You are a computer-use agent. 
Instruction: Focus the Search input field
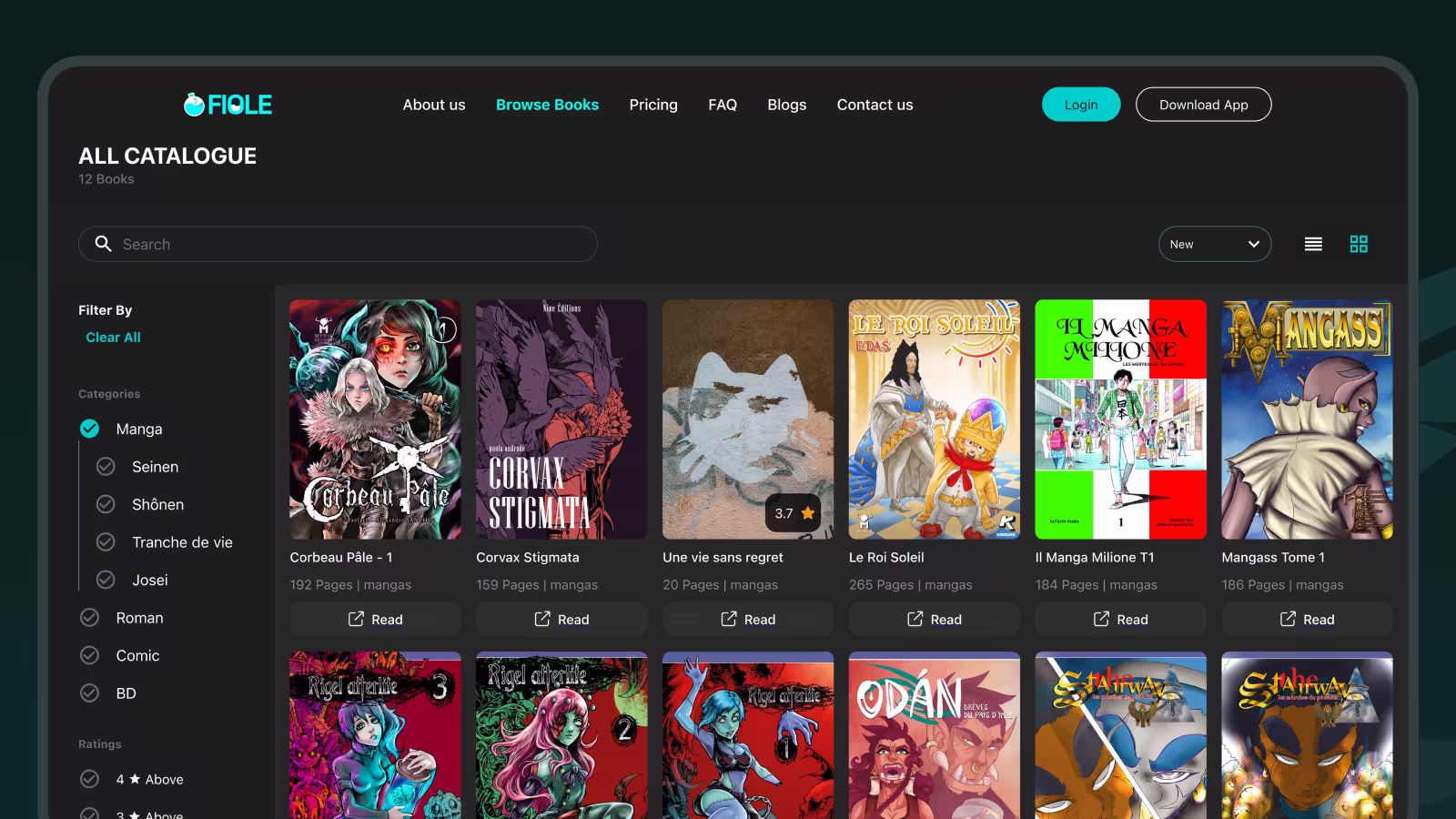(338, 244)
